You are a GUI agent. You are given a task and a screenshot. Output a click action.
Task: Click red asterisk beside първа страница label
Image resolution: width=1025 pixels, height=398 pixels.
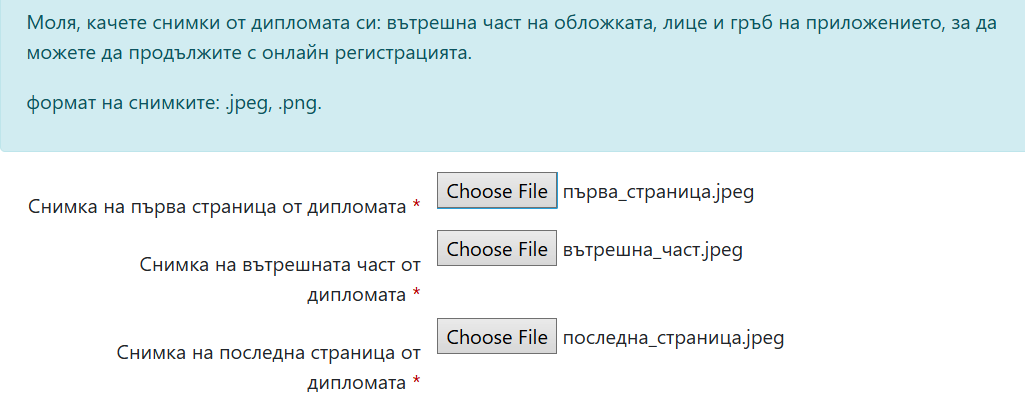(x=416, y=206)
